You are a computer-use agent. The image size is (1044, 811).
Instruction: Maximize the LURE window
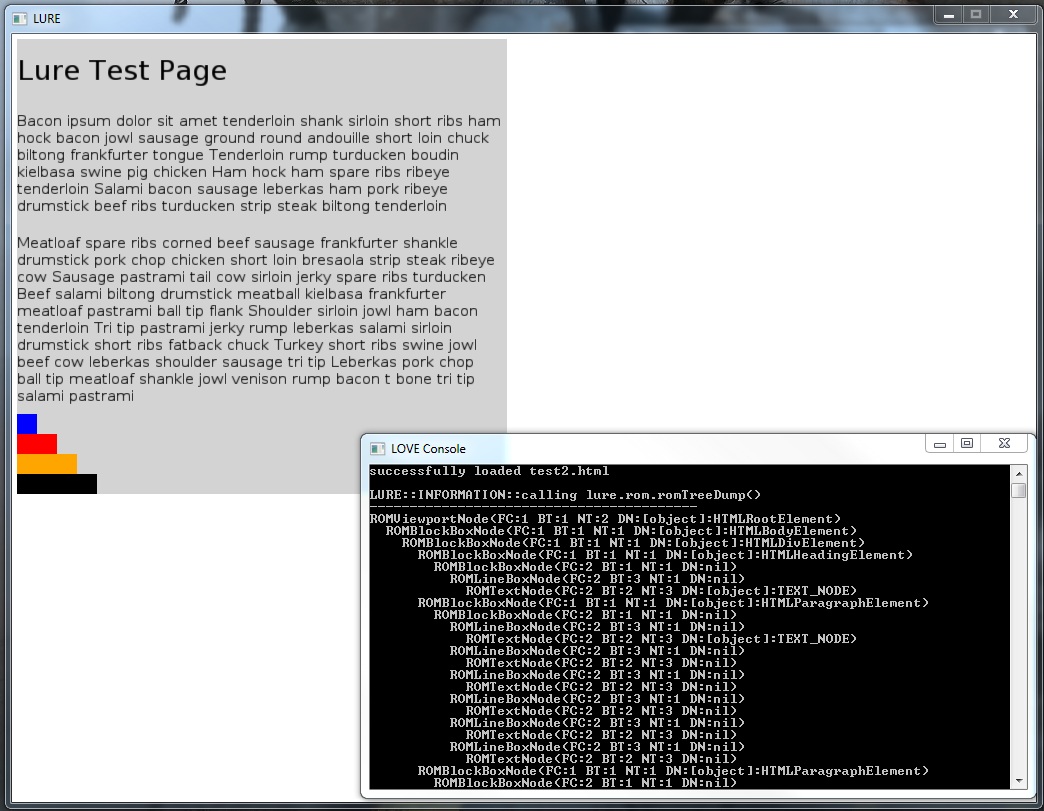click(976, 14)
